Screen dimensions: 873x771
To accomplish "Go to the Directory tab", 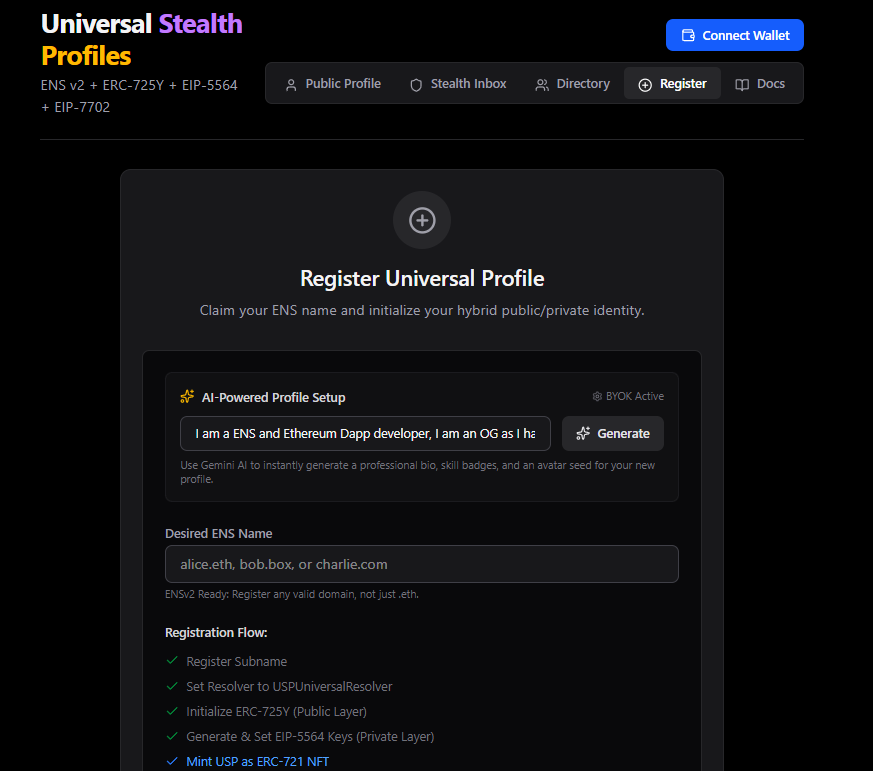I will 572,84.
